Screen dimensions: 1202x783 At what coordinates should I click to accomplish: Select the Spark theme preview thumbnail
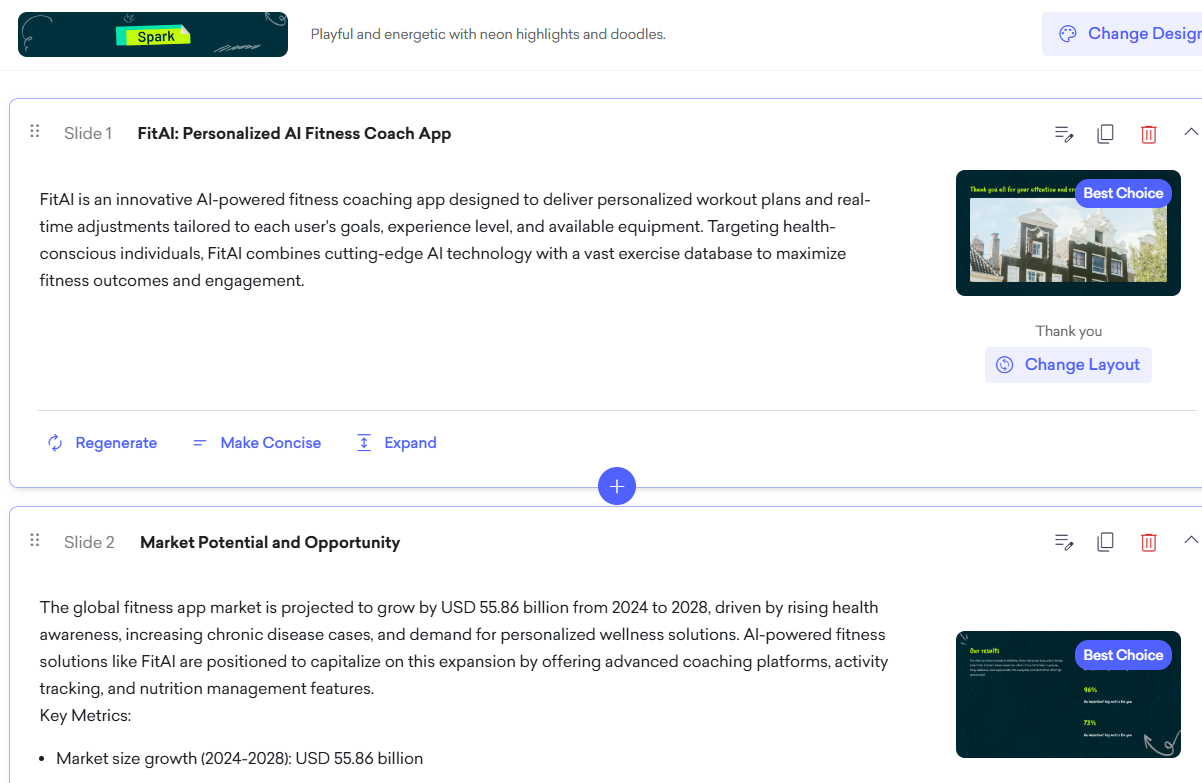coord(153,34)
